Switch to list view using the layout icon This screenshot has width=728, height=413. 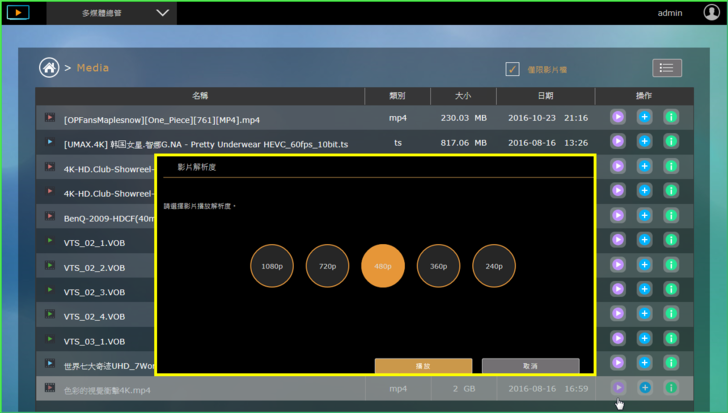[x=667, y=68]
